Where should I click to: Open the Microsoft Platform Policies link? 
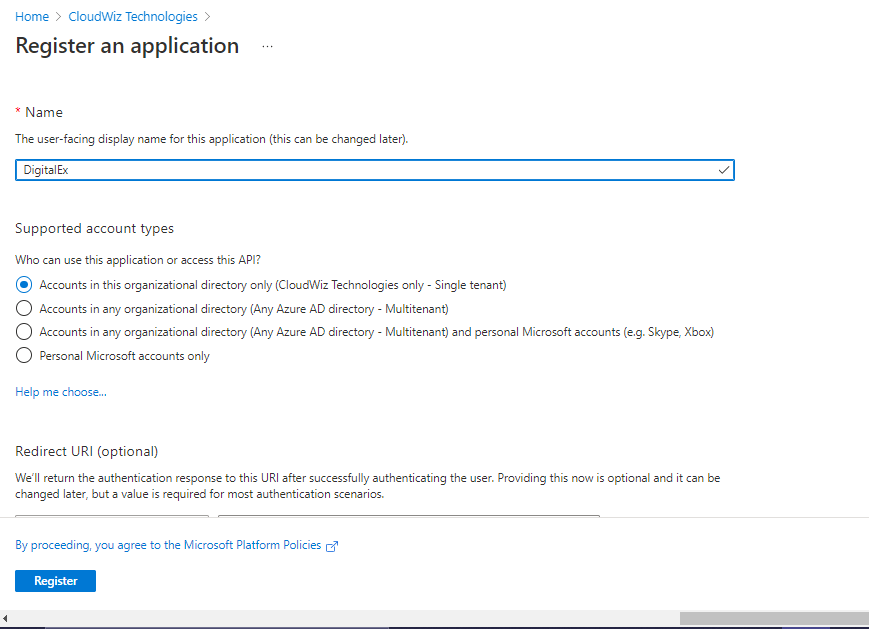tap(168, 545)
